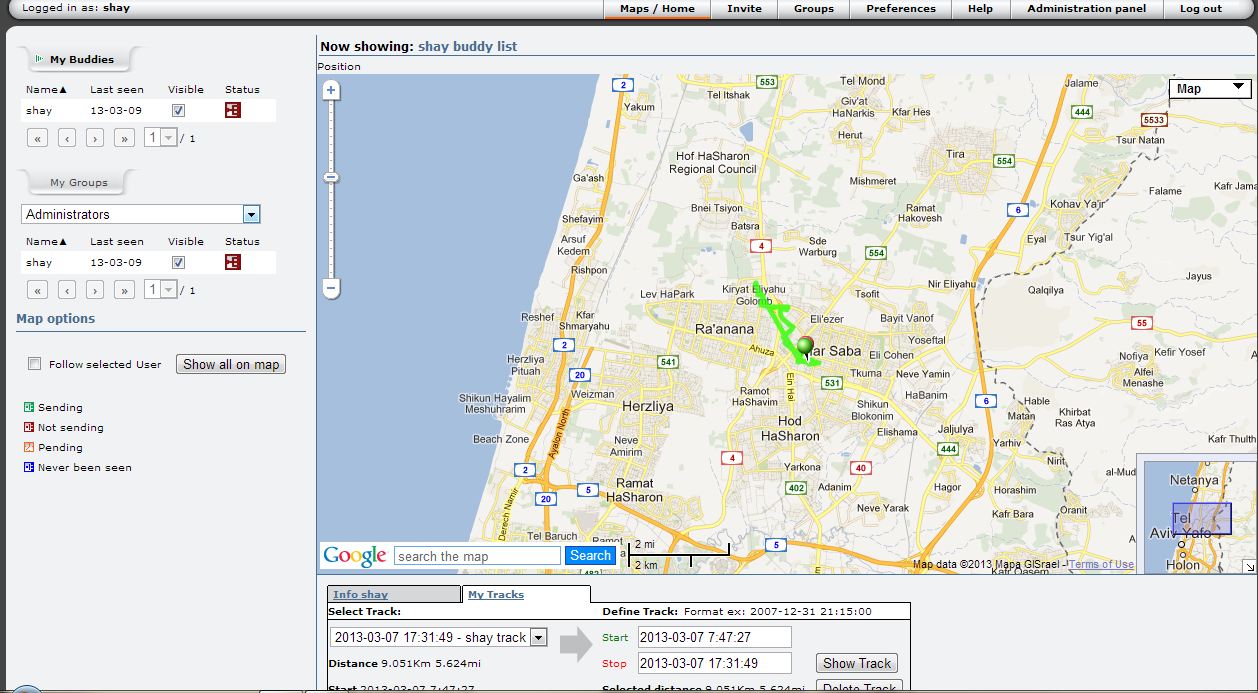Open the Map type dropdown

click(1209, 89)
